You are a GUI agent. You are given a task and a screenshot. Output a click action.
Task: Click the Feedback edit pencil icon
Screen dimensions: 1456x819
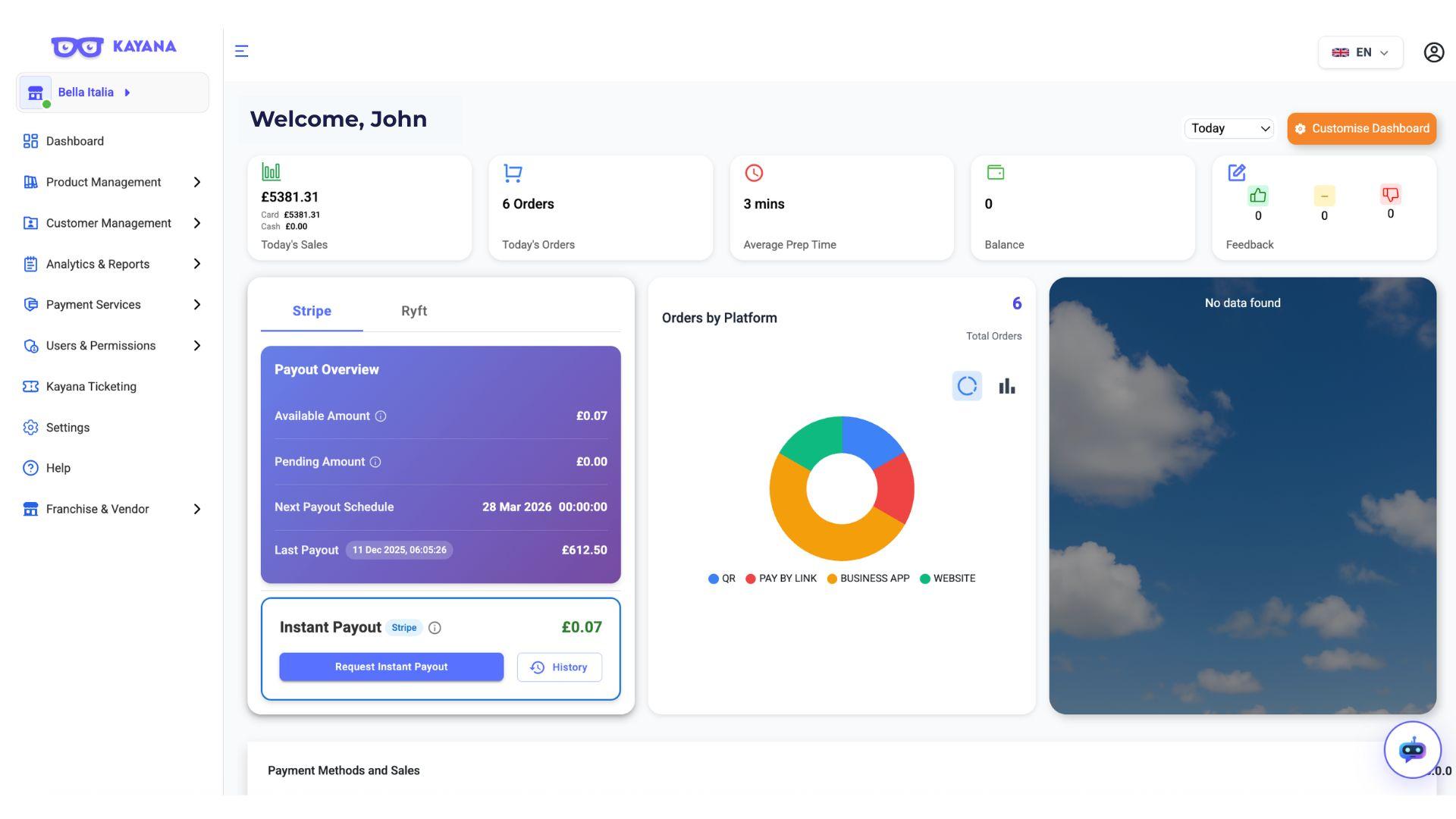pos(1237,173)
